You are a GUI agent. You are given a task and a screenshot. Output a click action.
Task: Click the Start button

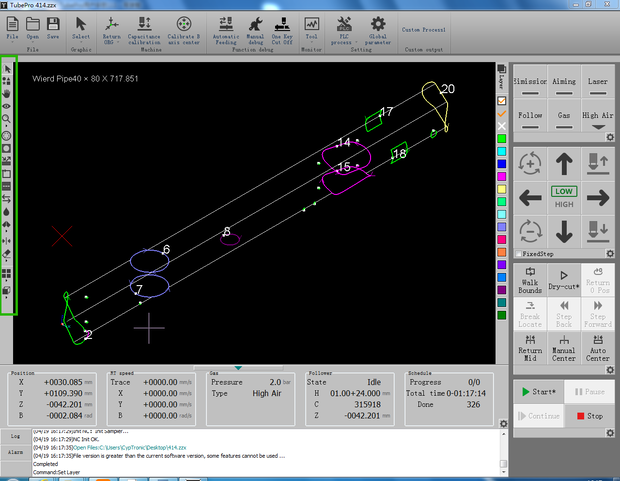point(538,392)
